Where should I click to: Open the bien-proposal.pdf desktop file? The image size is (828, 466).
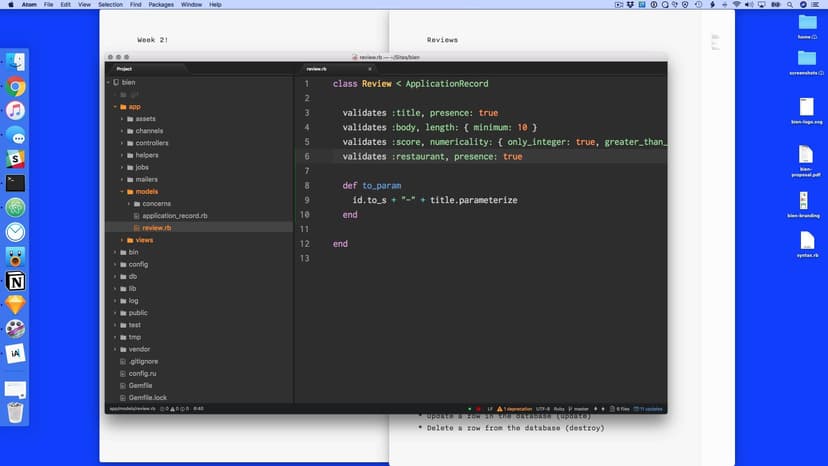(805, 156)
